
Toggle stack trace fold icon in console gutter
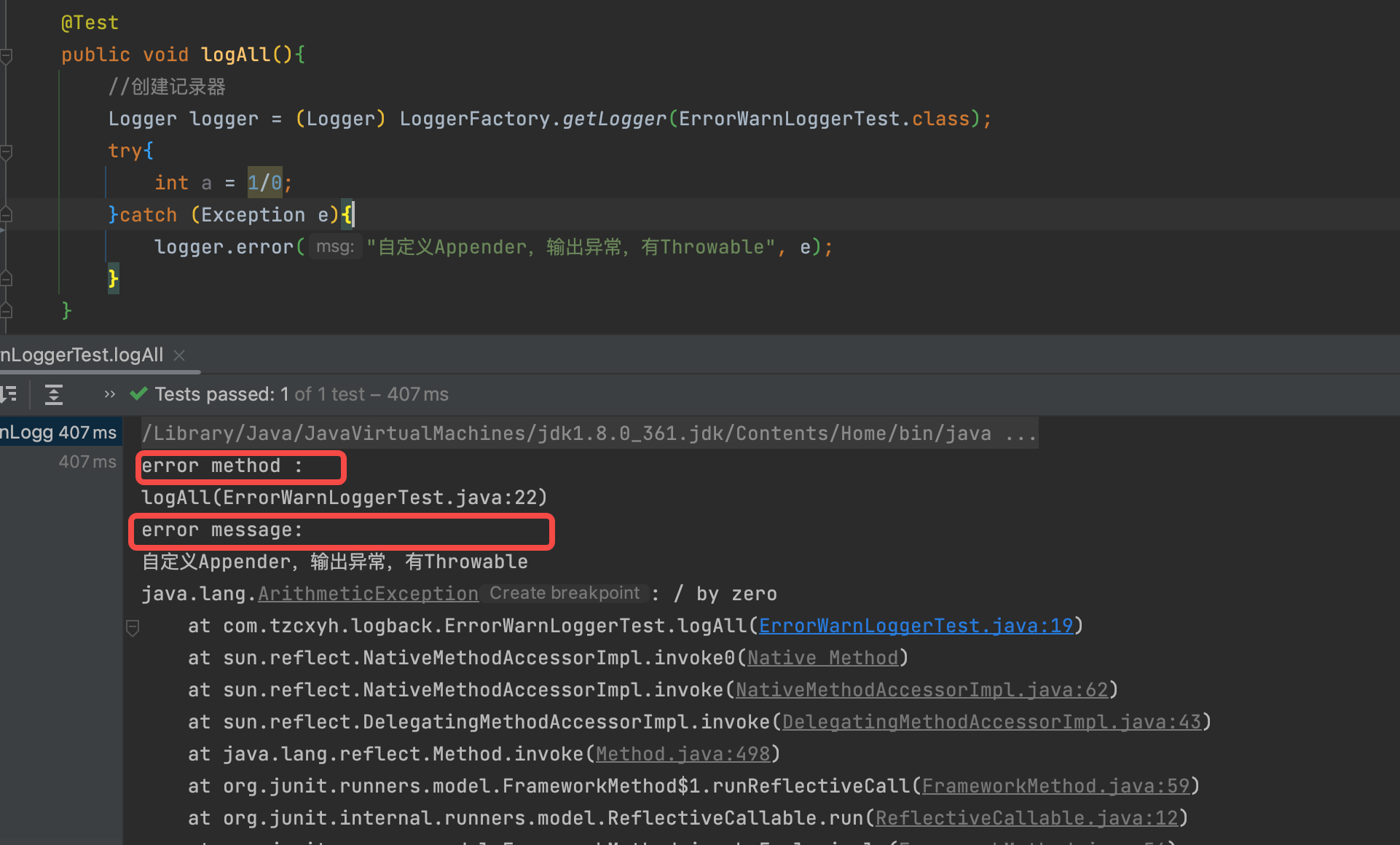pyautogui.click(x=133, y=627)
